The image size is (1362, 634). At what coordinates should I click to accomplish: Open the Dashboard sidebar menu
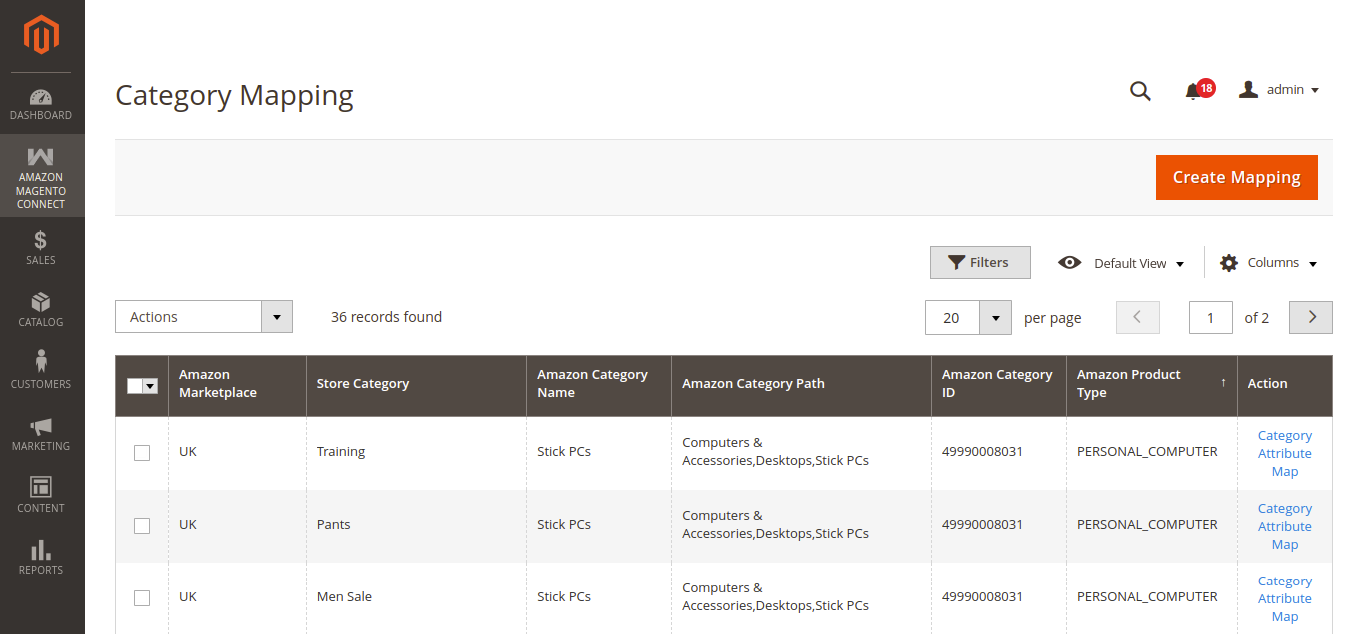point(42,104)
